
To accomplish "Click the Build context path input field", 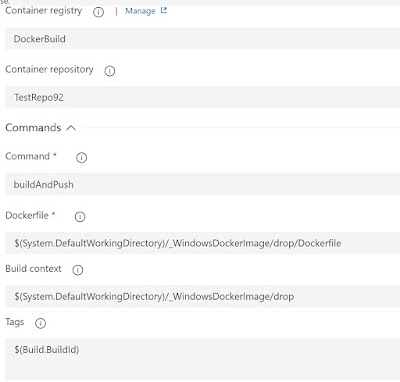I will (203, 296).
